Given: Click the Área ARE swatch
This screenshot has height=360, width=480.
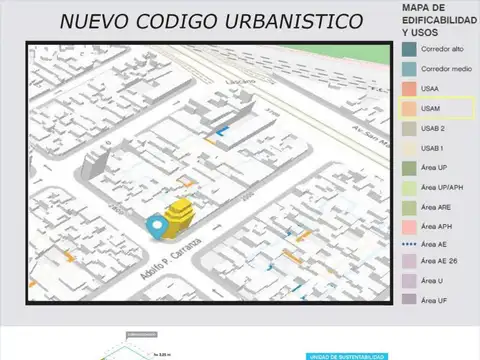Looking at the screenshot, I should (x=409, y=207).
